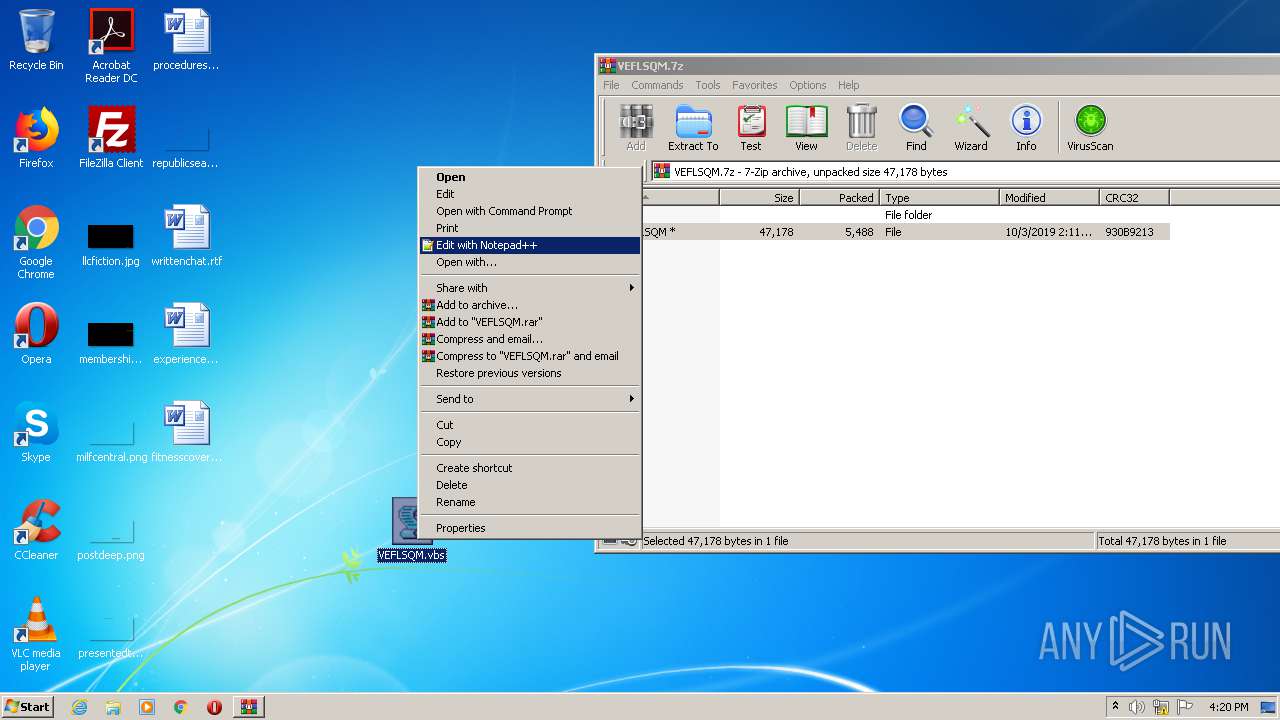Image resolution: width=1280 pixels, height=720 pixels.
Task: Choose Open with Command Prompt
Action: click(x=530, y=211)
